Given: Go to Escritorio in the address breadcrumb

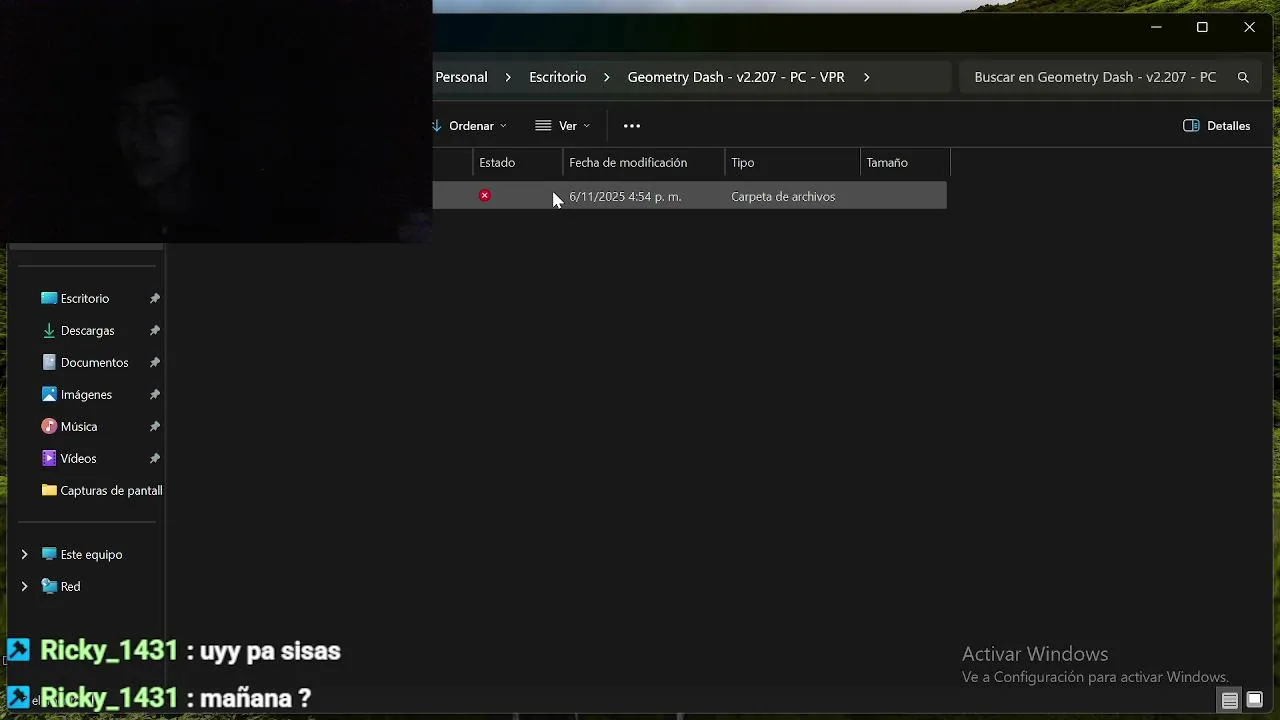Looking at the screenshot, I should click(558, 77).
